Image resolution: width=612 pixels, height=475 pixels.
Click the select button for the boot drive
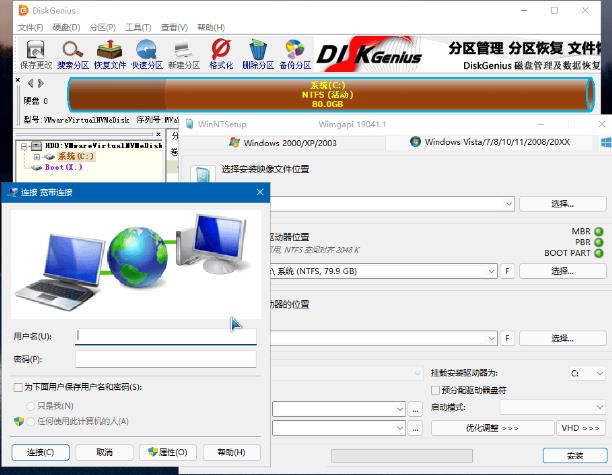click(x=562, y=271)
